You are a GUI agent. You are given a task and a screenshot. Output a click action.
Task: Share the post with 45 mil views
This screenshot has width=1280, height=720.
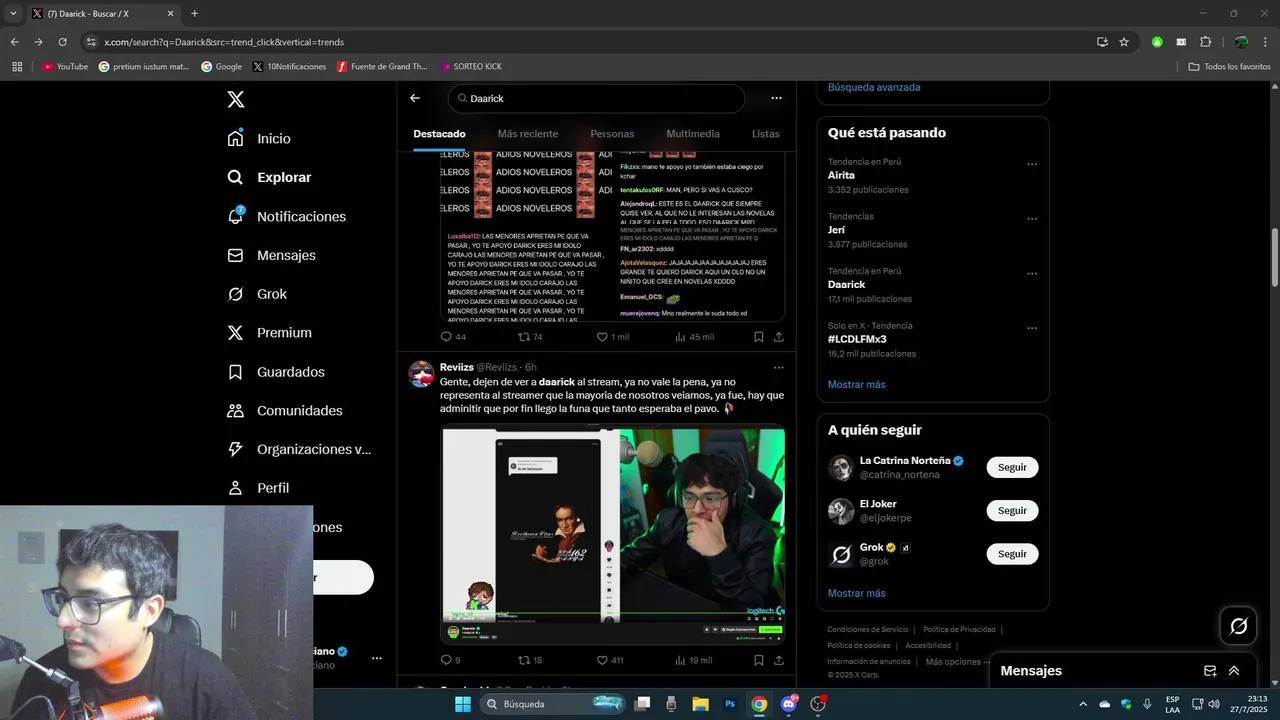(x=779, y=337)
